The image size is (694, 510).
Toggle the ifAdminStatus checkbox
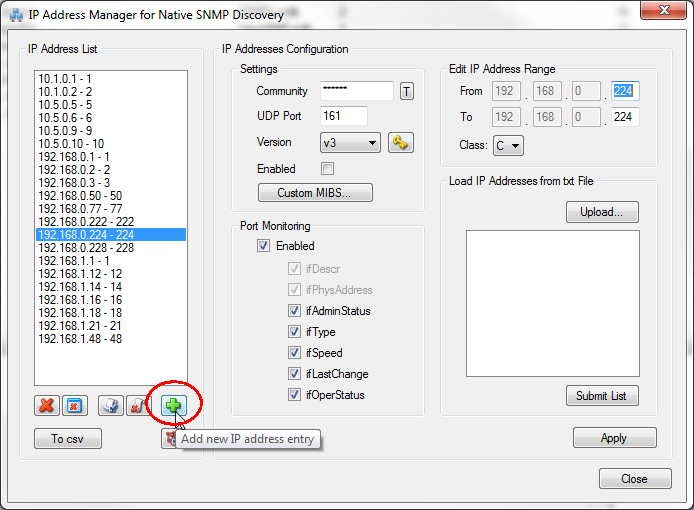click(x=294, y=311)
